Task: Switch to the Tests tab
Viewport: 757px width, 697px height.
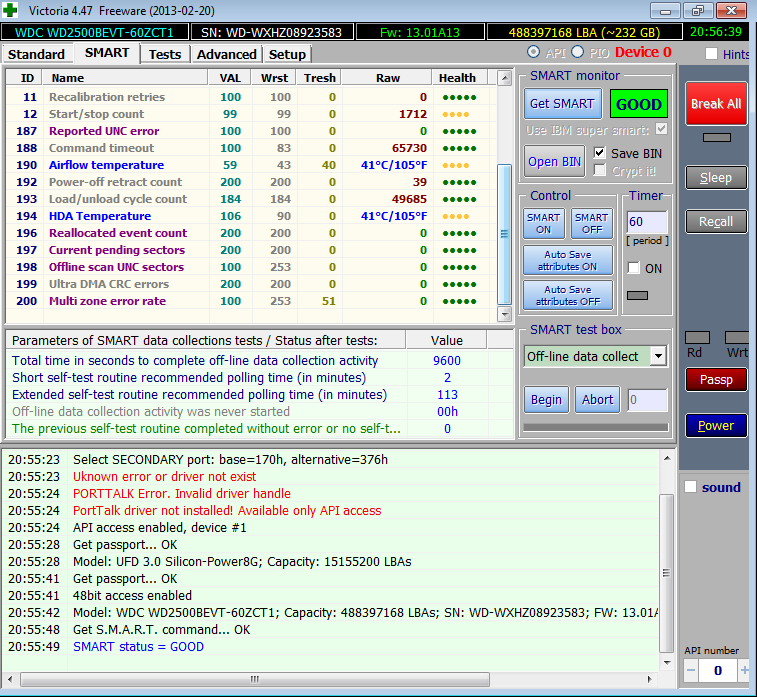Action: [165, 54]
